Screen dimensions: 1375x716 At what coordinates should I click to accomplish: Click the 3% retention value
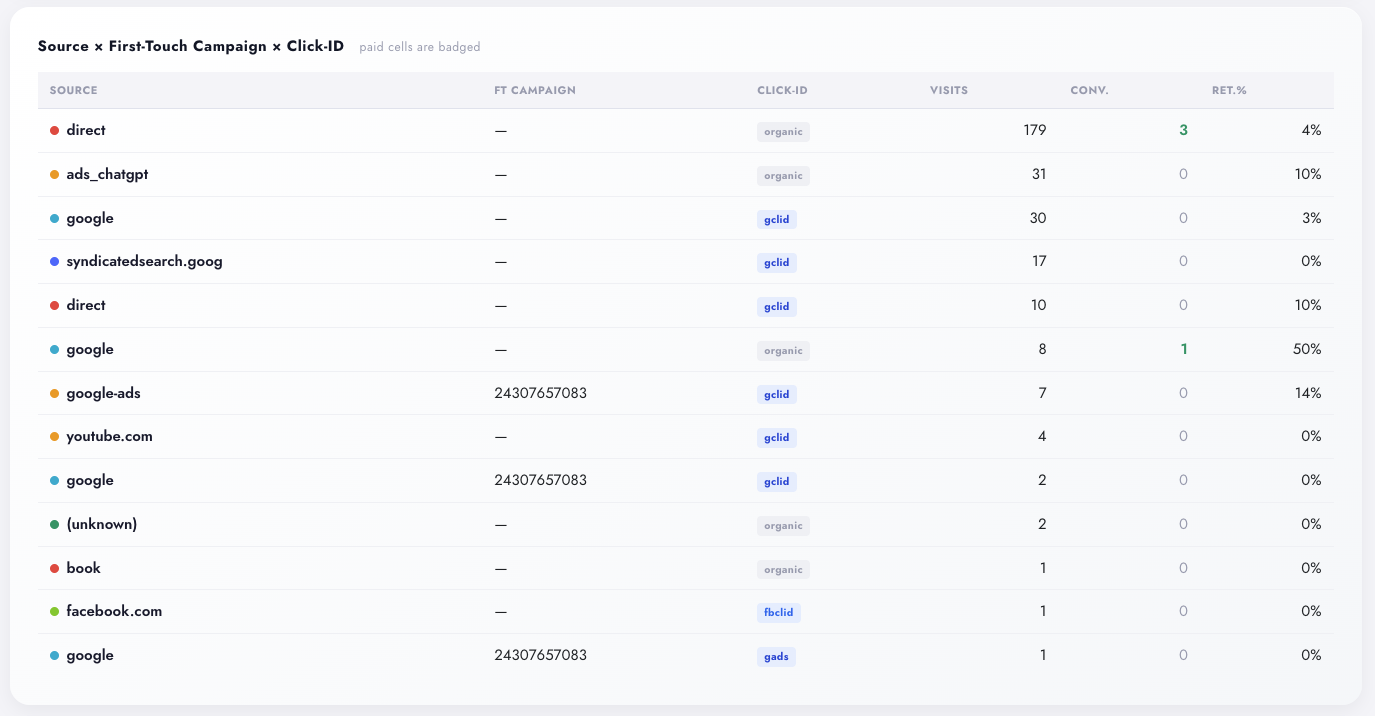point(1311,218)
